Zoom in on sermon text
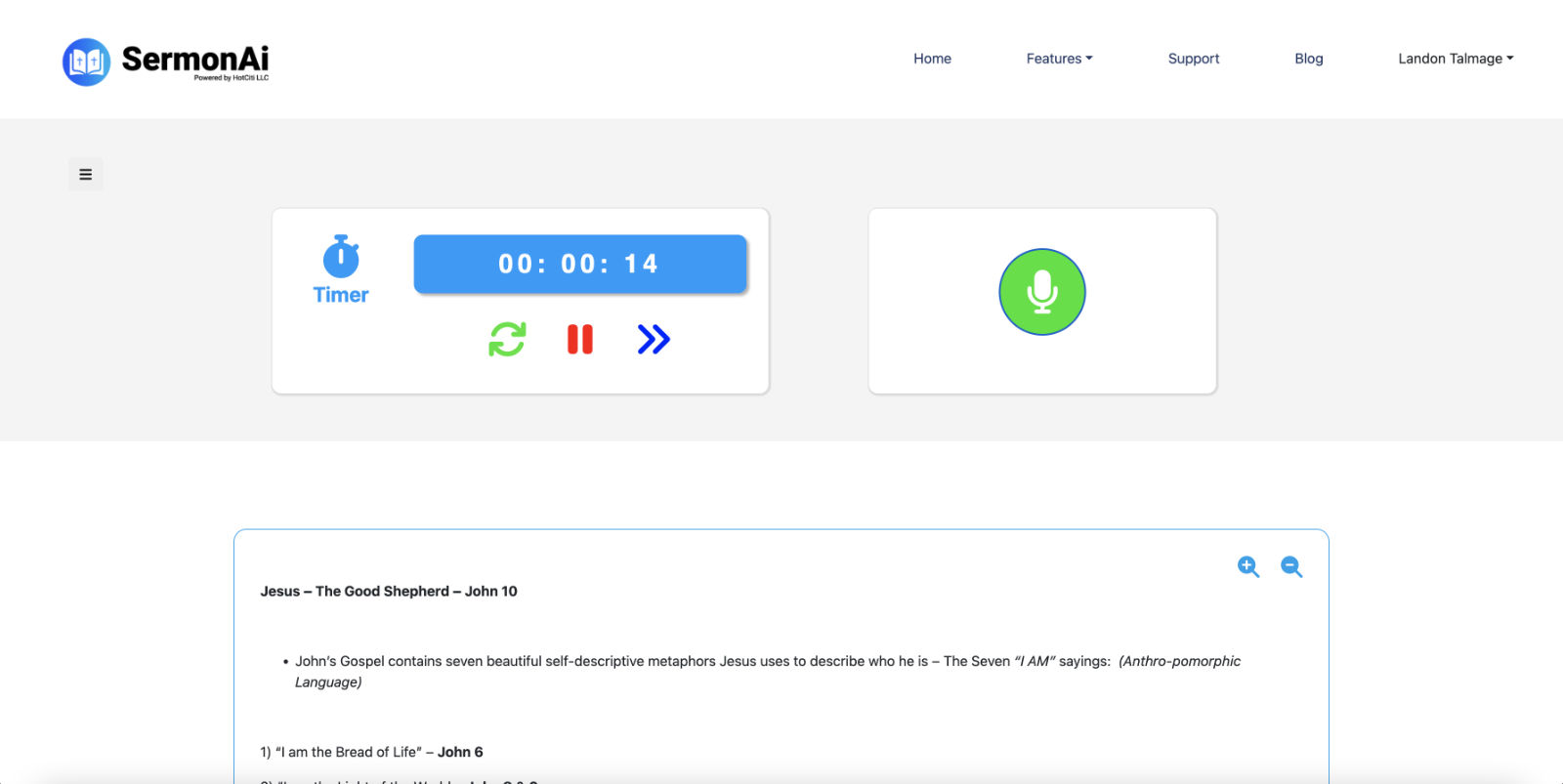The height and width of the screenshot is (784, 1563). 1248,567
